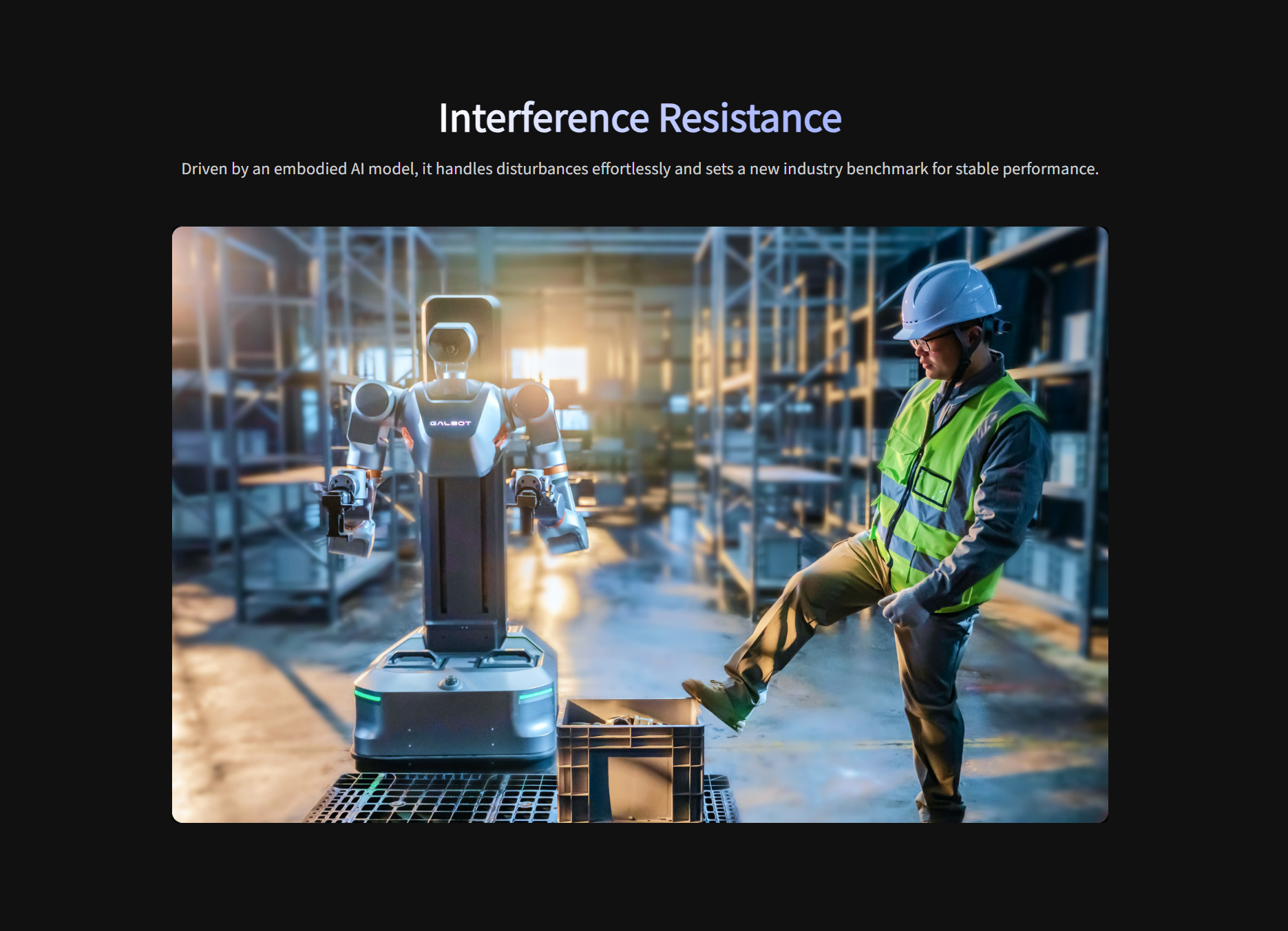The width and height of the screenshot is (1288, 931).
Task: Click the green light on robot base left
Action: click(x=368, y=695)
